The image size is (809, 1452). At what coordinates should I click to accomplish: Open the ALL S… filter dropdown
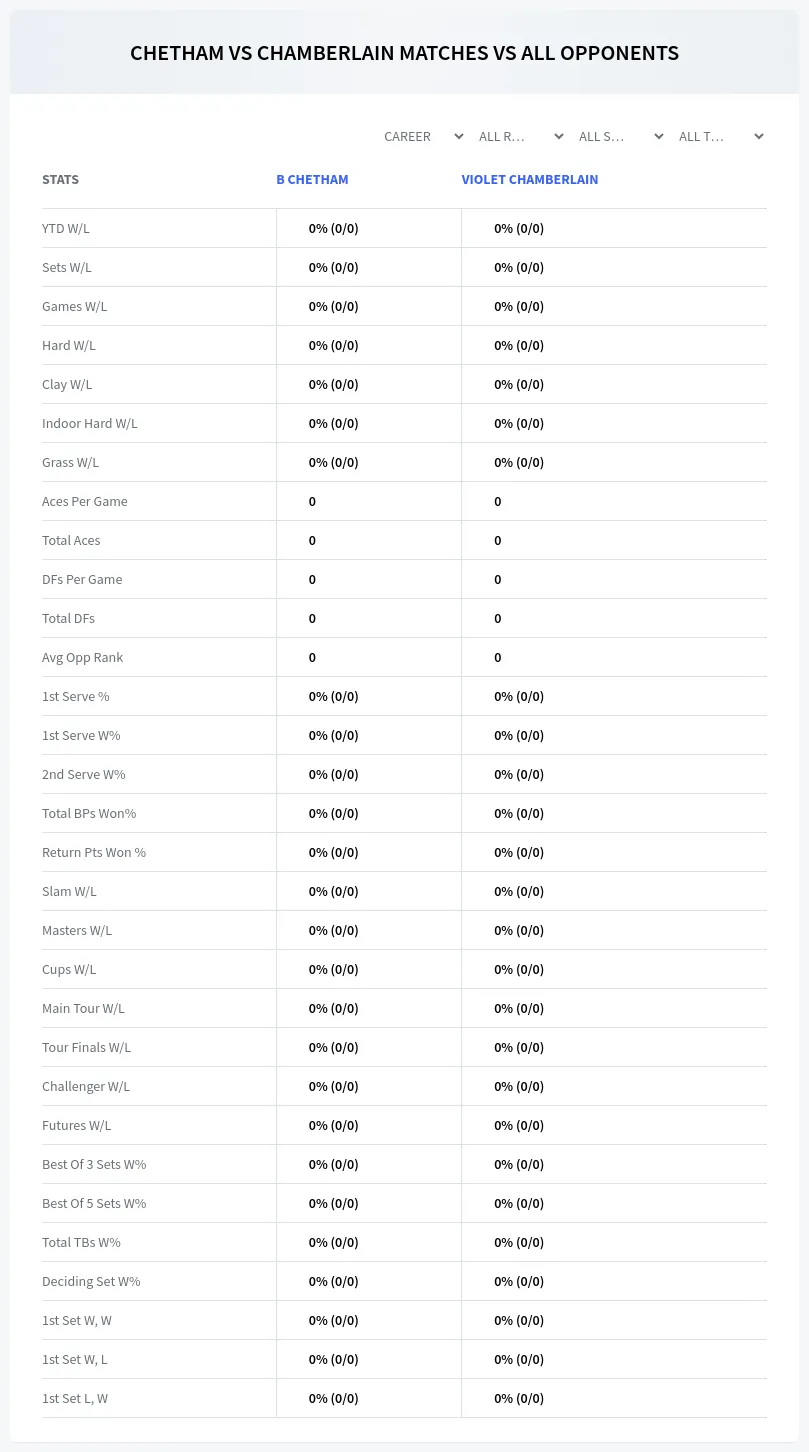click(620, 136)
